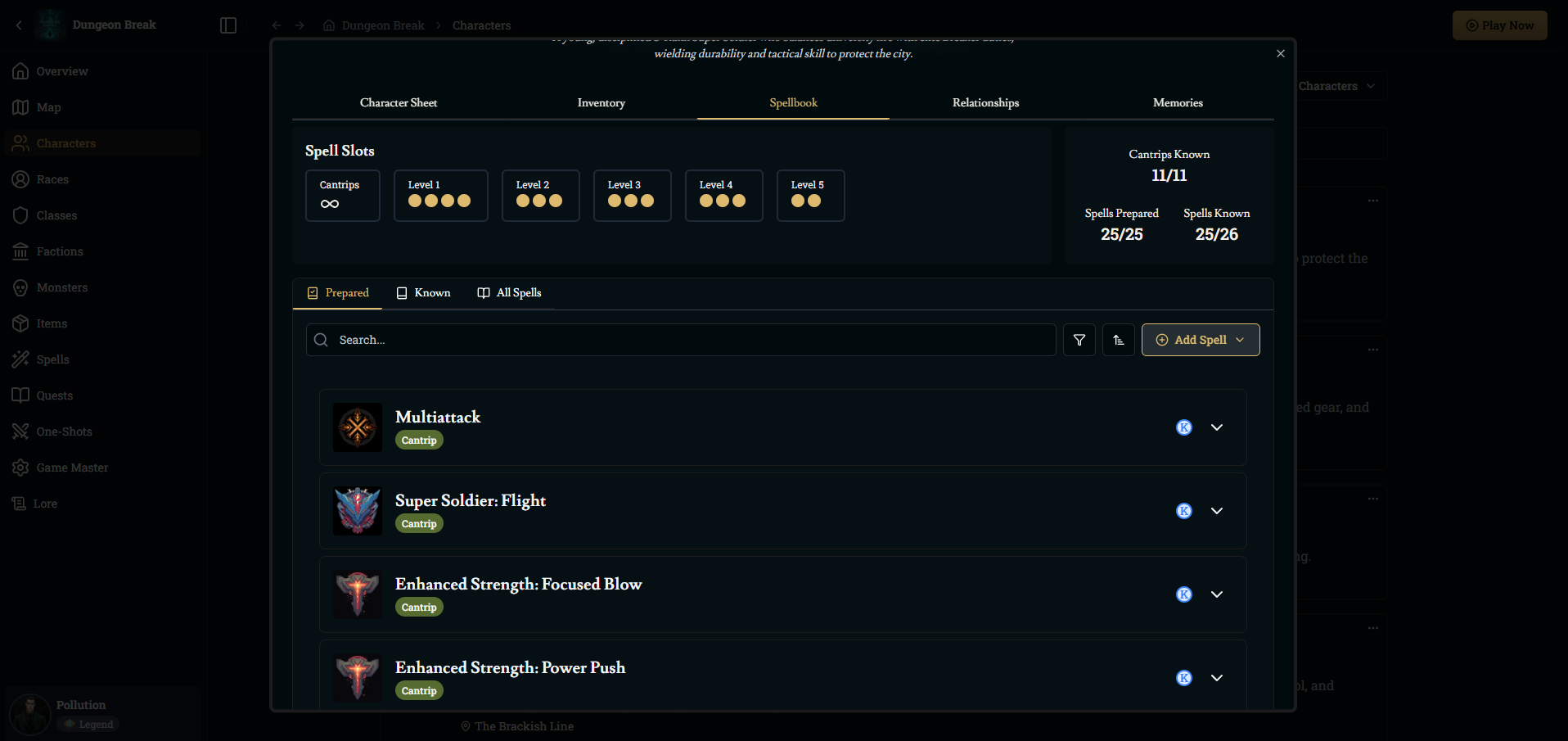Click the Super Soldier: Flight thumbnail
This screenshot has width=1568, height=741.
pyautogui.click(x=358, y=511)
